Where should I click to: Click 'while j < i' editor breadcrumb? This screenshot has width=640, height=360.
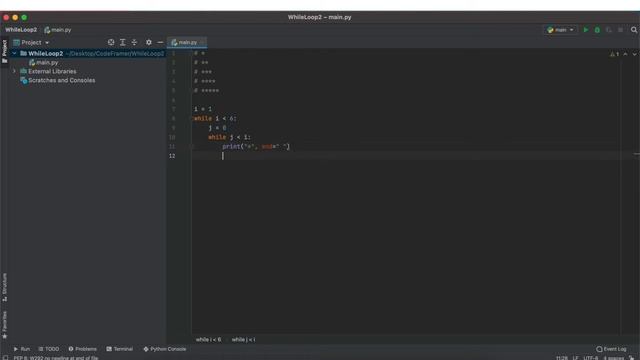coord(243,340)
